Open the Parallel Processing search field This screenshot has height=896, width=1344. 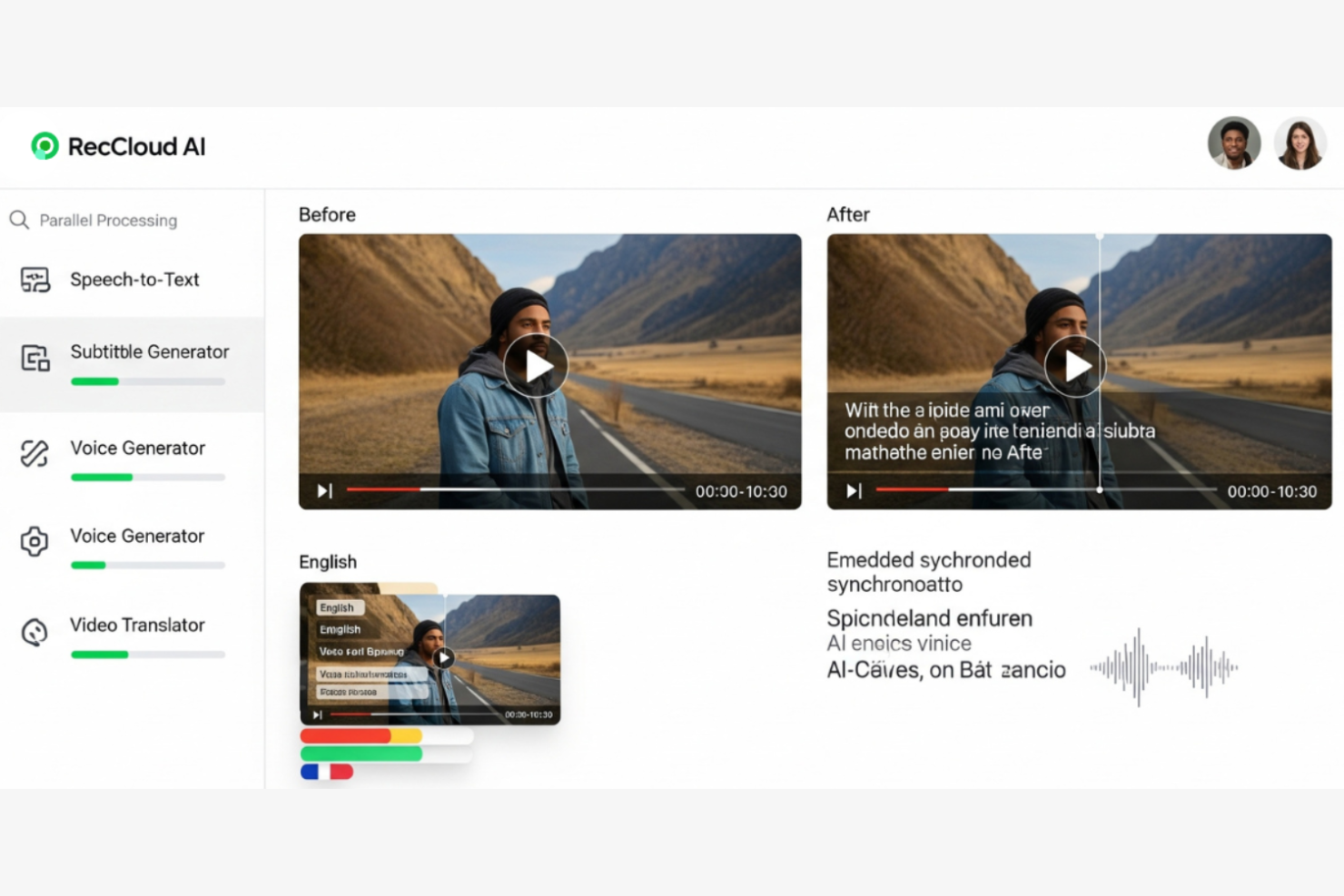pos(108,220)
